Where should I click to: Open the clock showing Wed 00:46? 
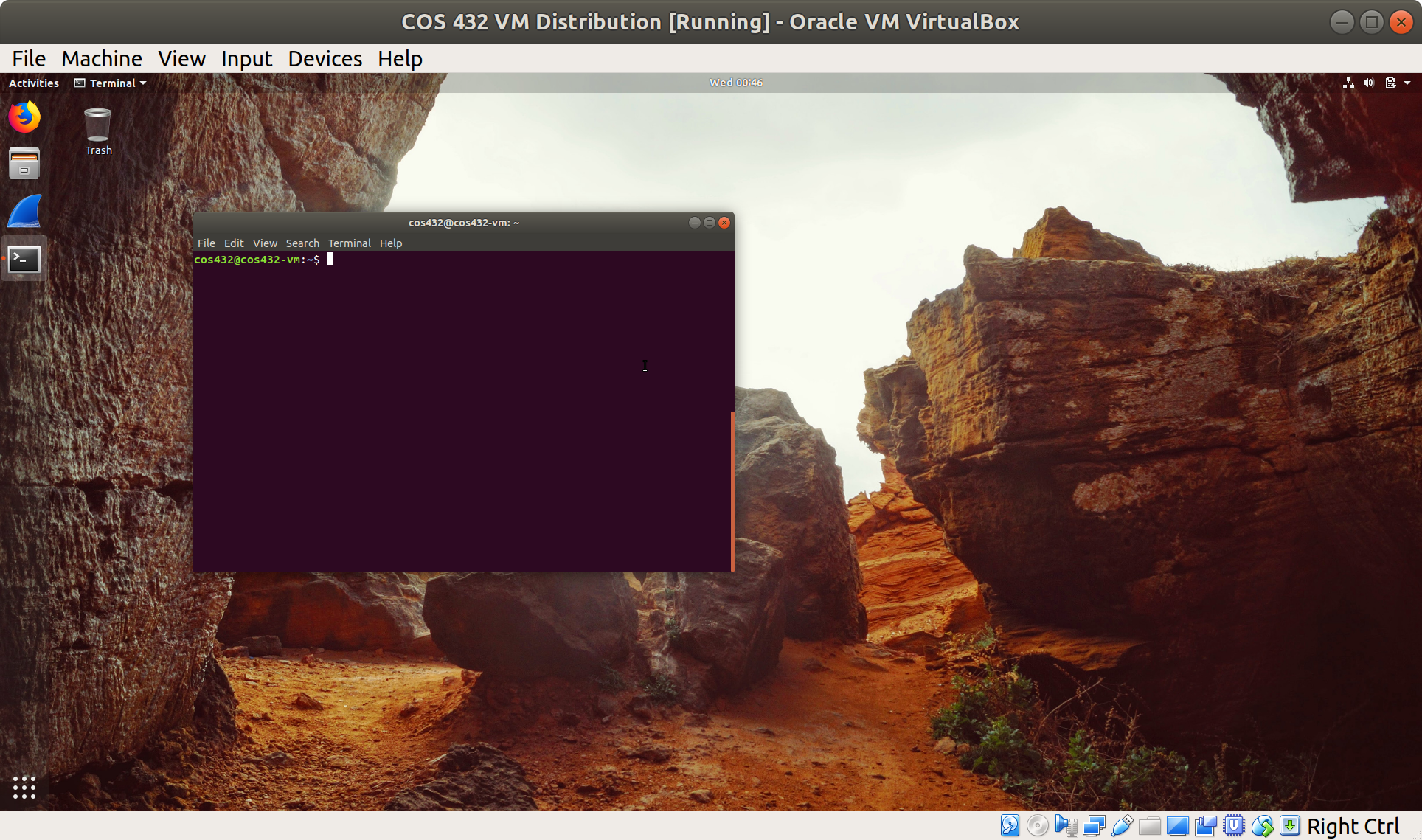736,83
